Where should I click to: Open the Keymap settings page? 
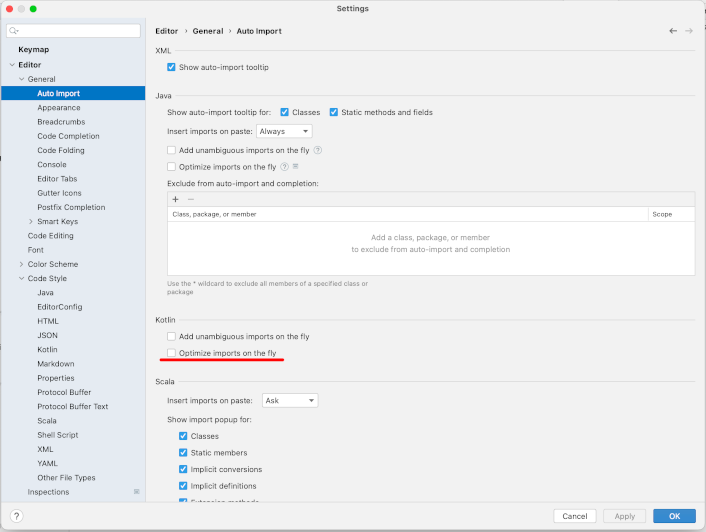tap(33, 49)
